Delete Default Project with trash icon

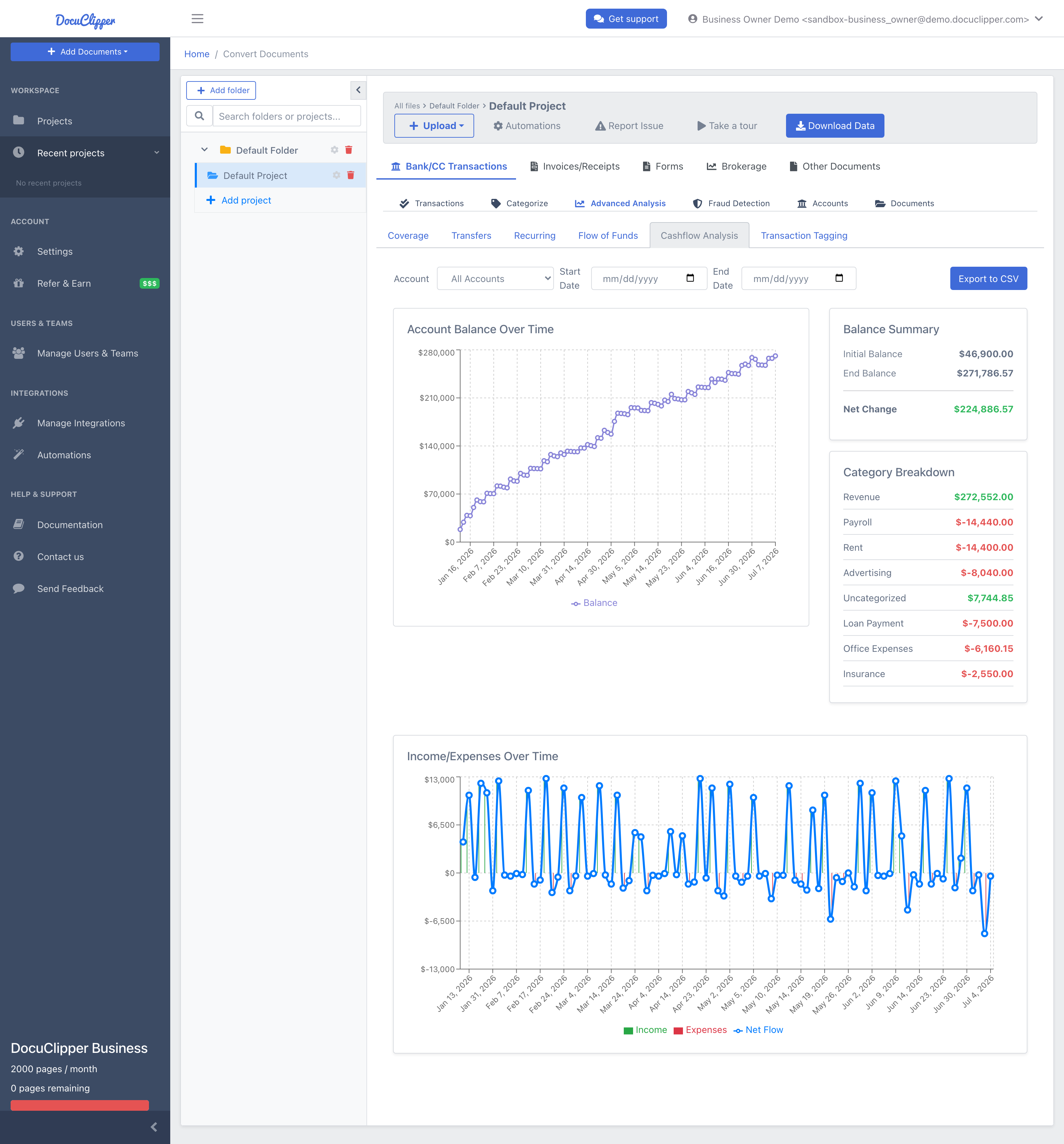350,175
